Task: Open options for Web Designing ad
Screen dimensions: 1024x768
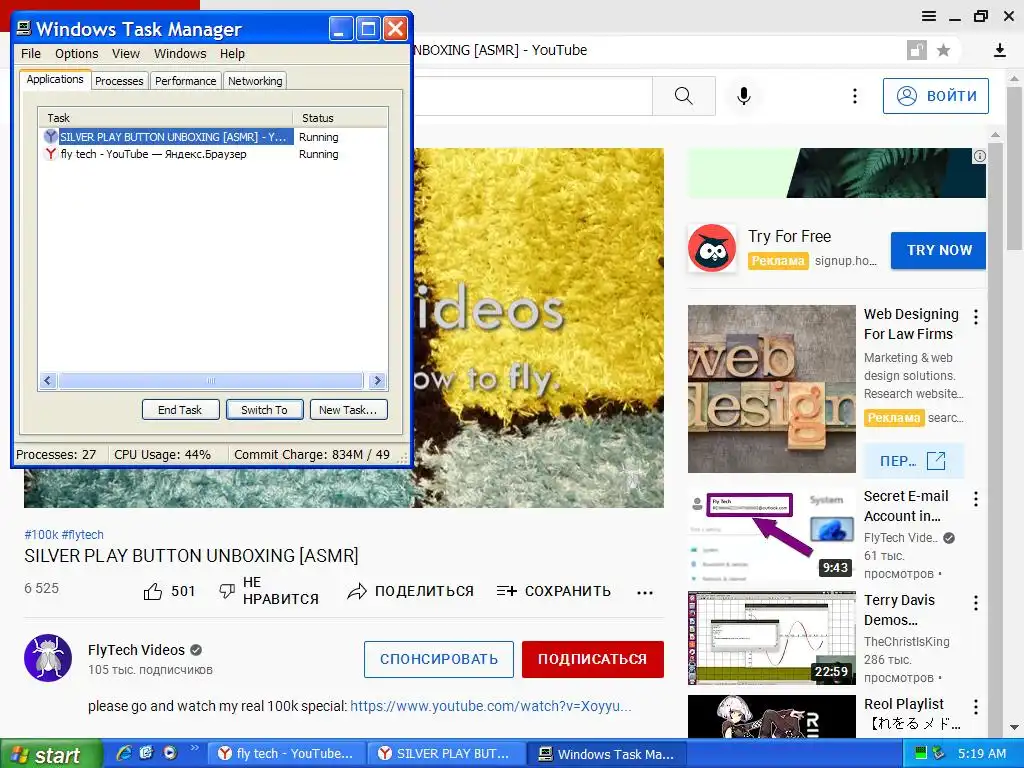Action: 976,317
